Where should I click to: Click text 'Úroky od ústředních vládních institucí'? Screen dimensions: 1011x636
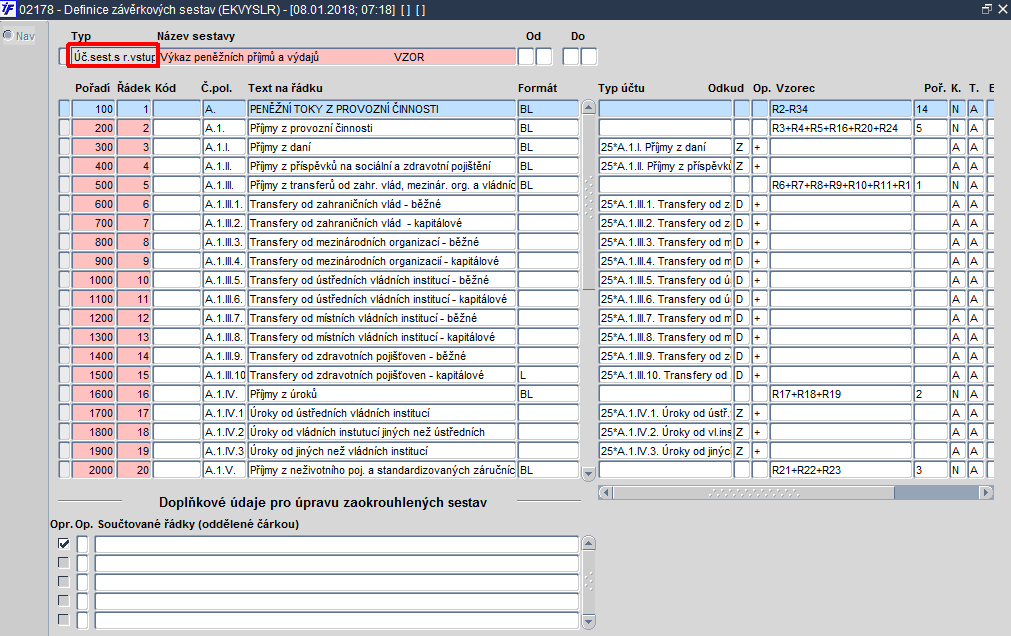tap(340, 413)
